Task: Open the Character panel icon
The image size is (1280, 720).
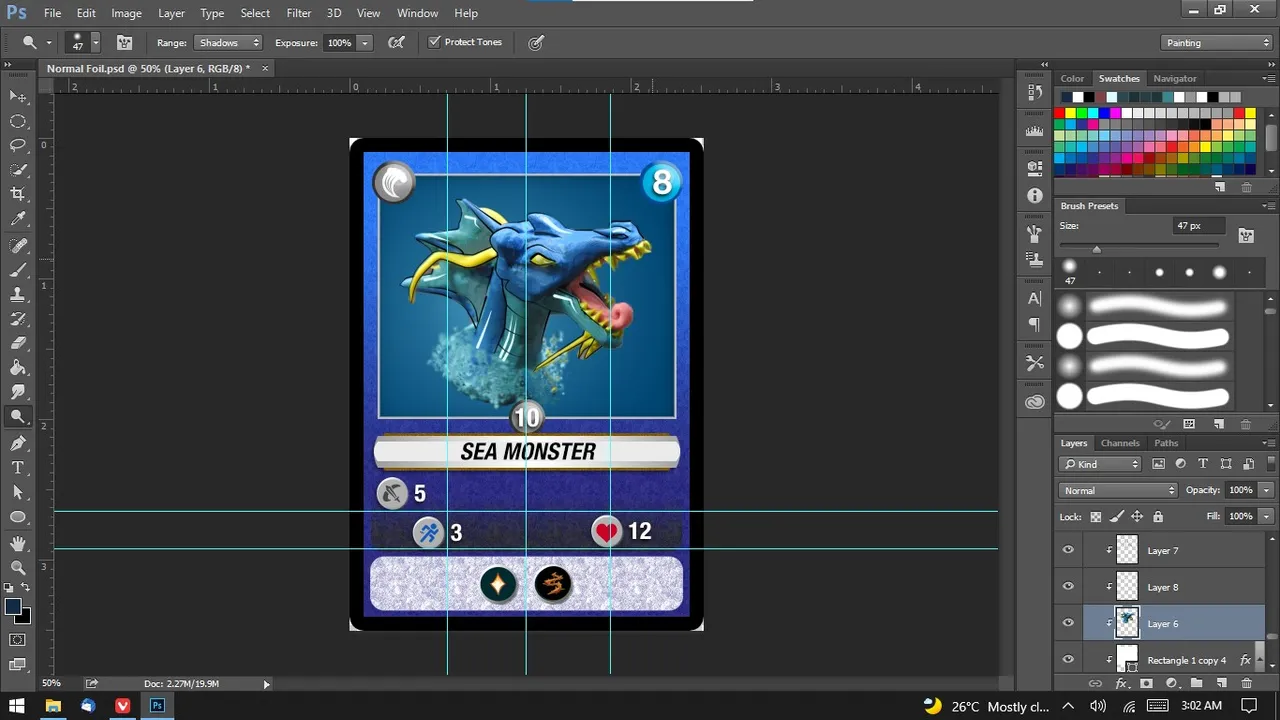Action: pyautogui.click(x=1035, y=298)
